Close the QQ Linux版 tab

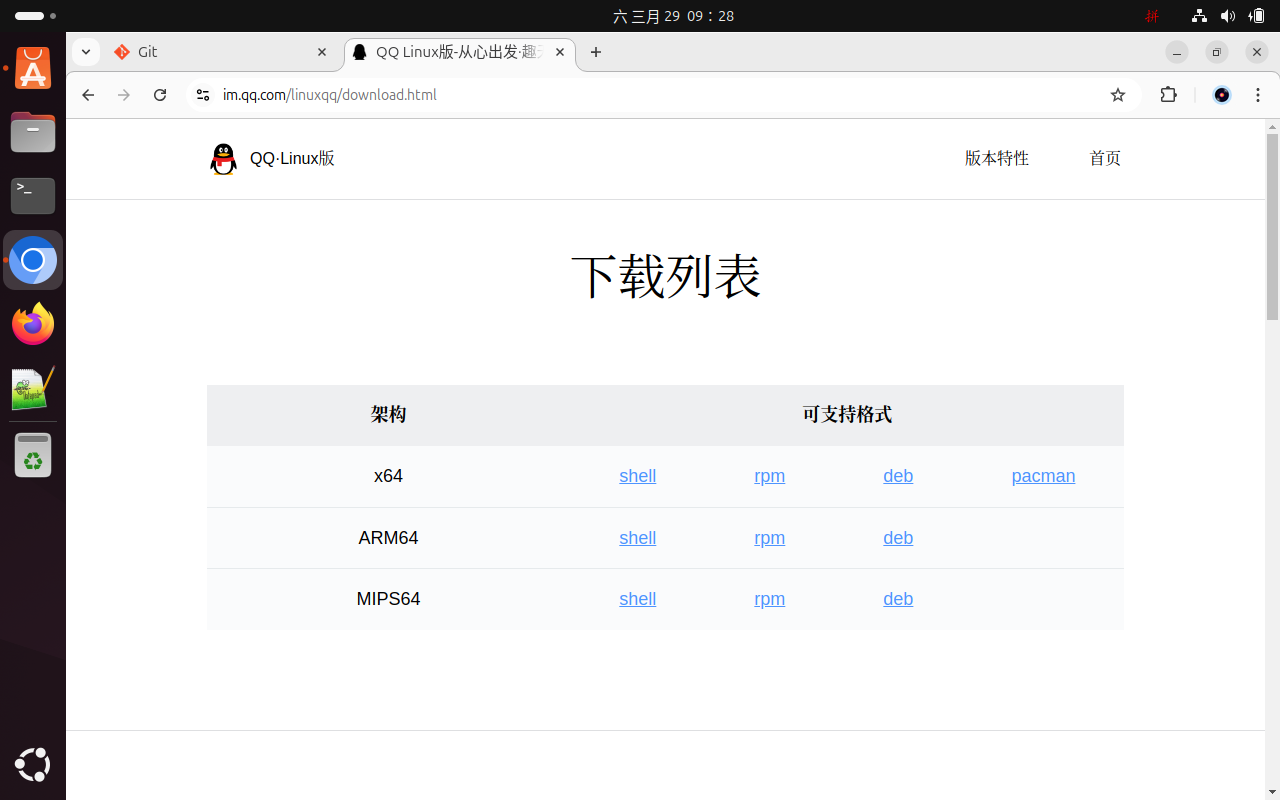560,52
